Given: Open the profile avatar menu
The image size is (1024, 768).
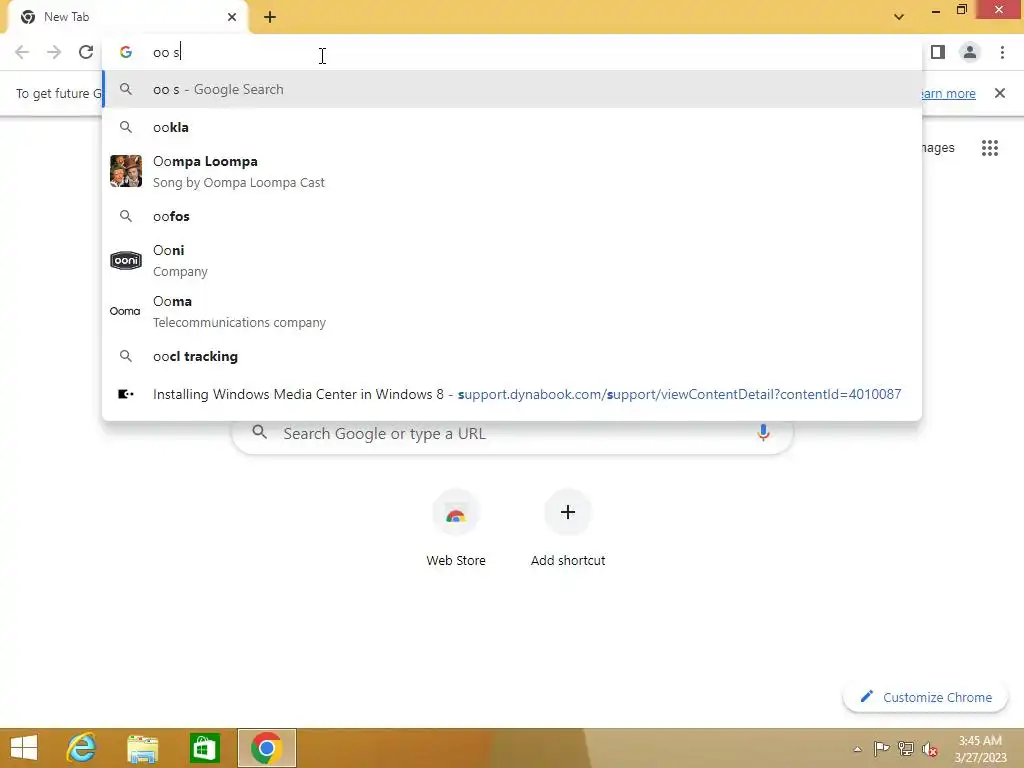Looking at the screenshot, I should pos(970,52).
